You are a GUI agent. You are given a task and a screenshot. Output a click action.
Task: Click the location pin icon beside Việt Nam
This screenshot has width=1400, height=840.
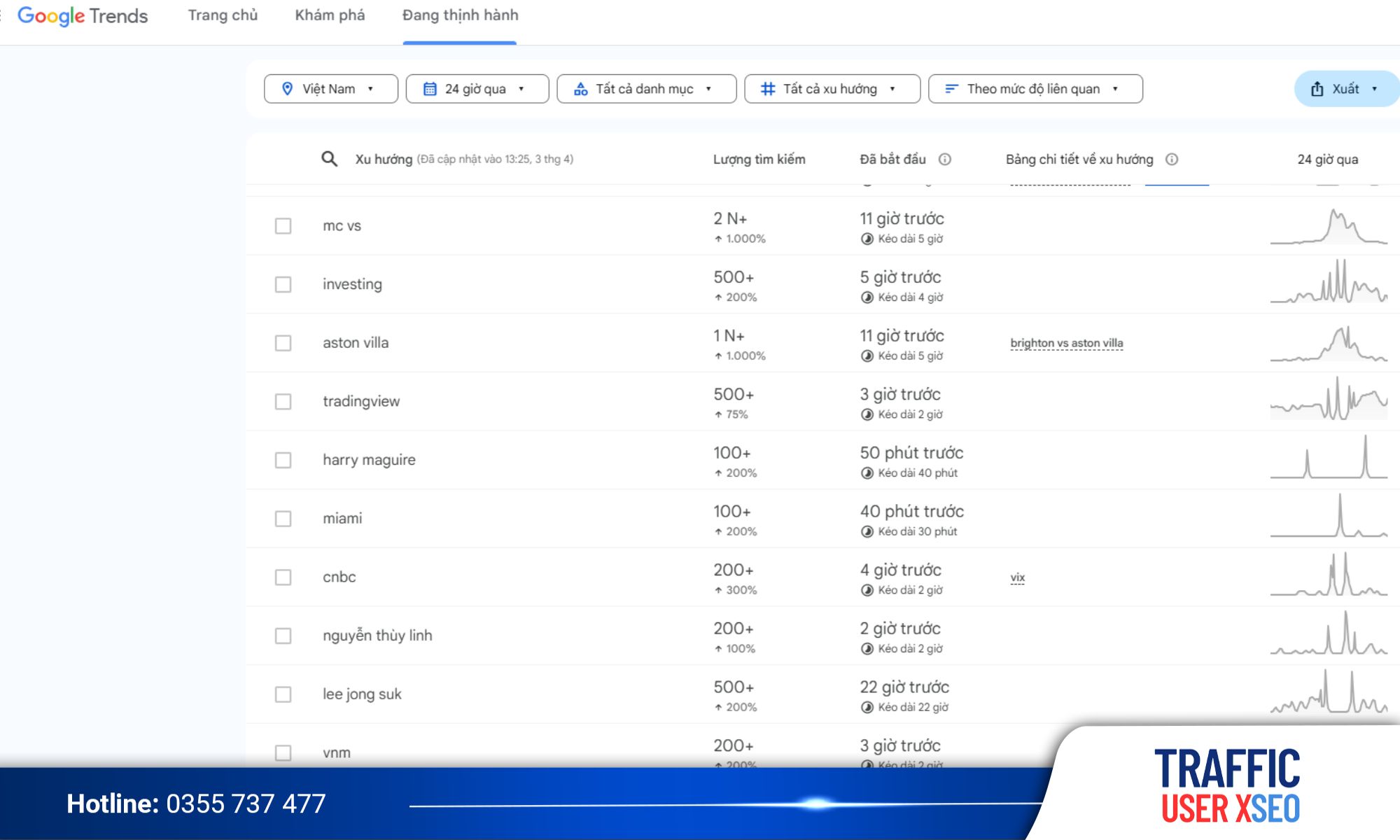point(287,89)
